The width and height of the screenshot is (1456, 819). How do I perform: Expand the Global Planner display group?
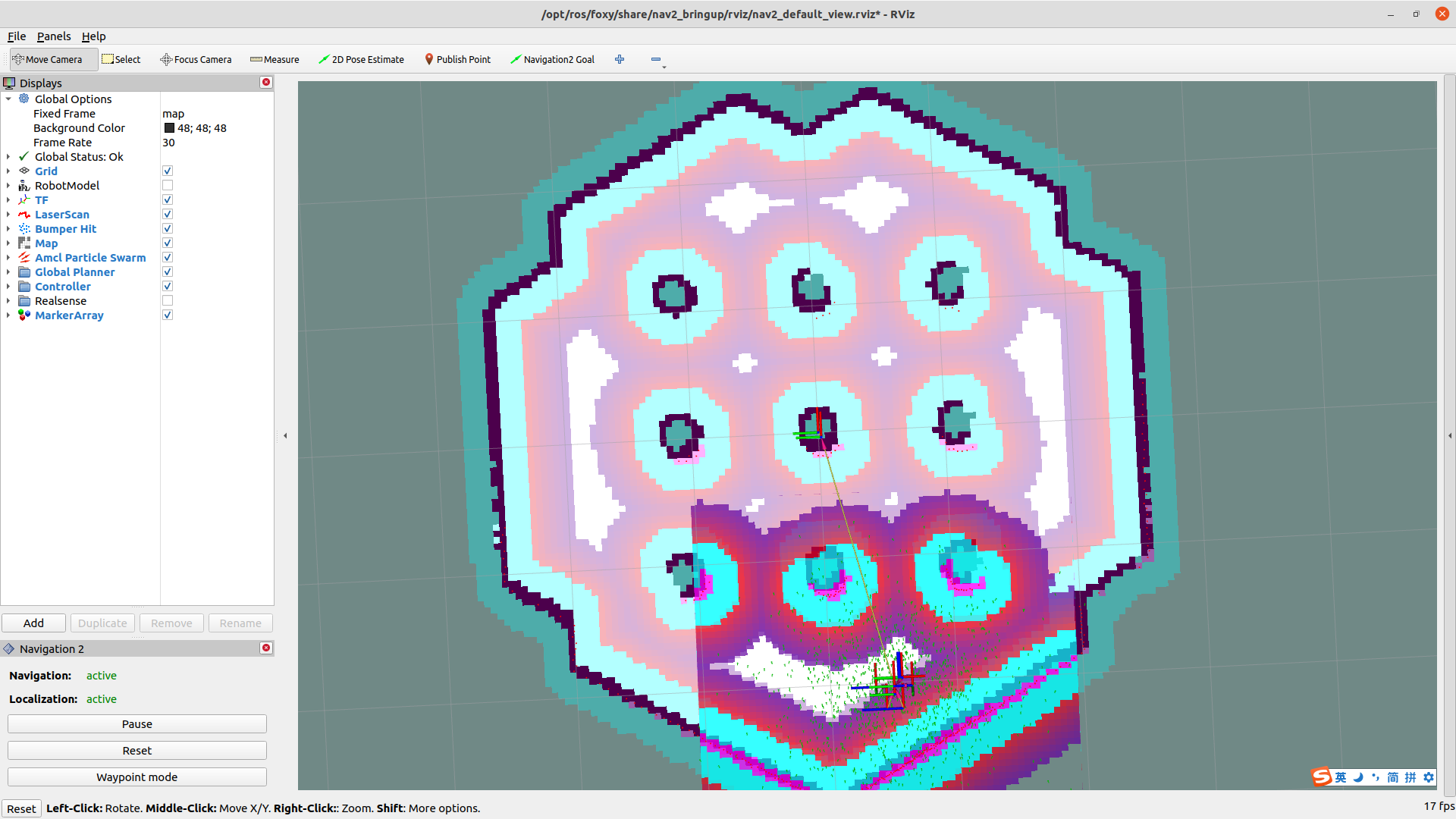point(10,272)
